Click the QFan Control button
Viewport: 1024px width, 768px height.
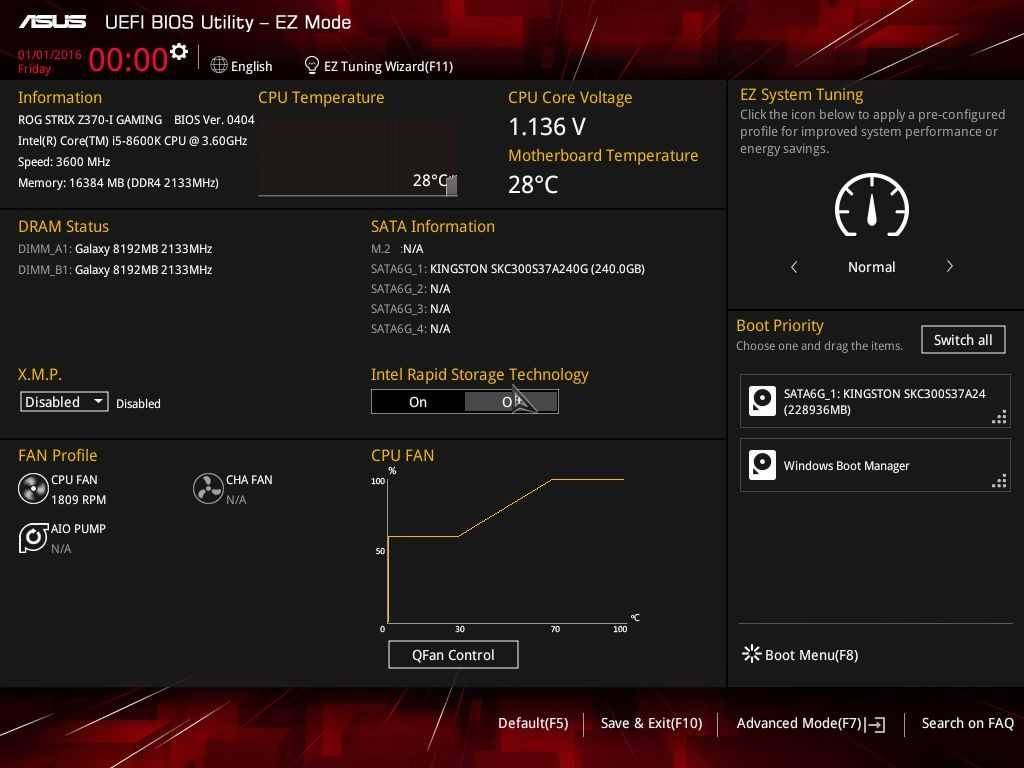[x=453, y=655]
